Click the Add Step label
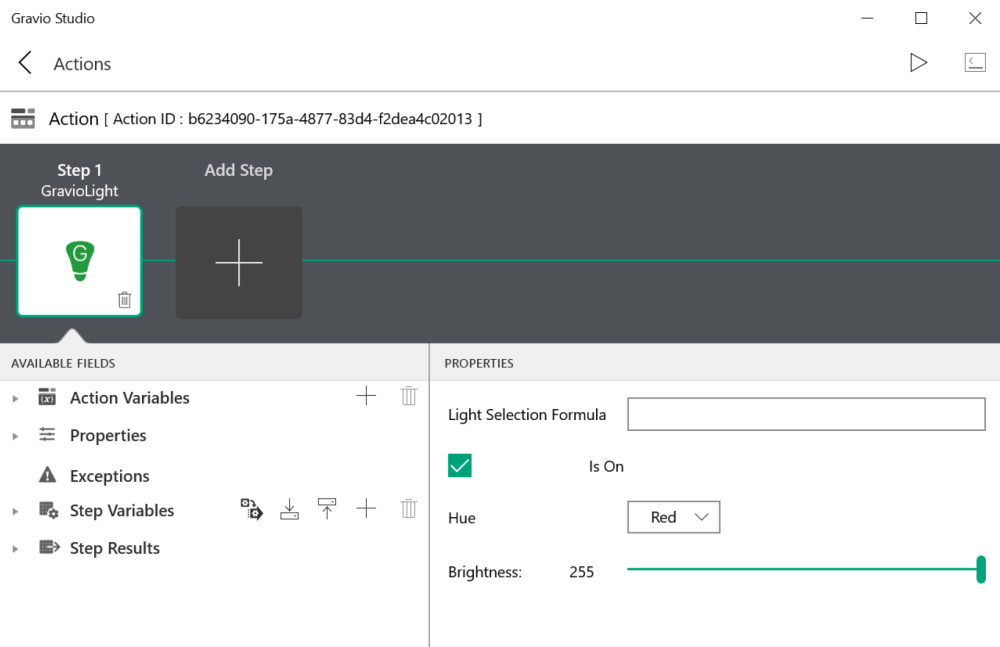The image size is (1000, 647). click(x=239, y=170)
